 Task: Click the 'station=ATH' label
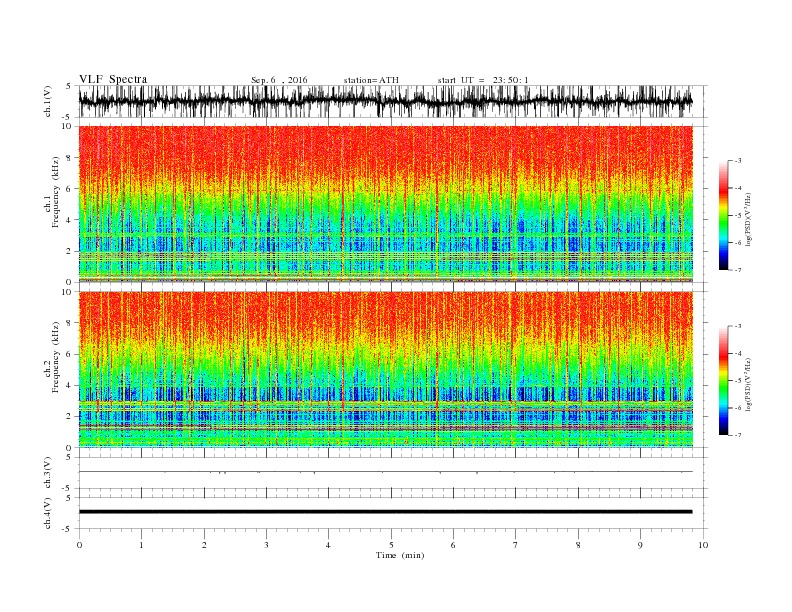point(371,80)
